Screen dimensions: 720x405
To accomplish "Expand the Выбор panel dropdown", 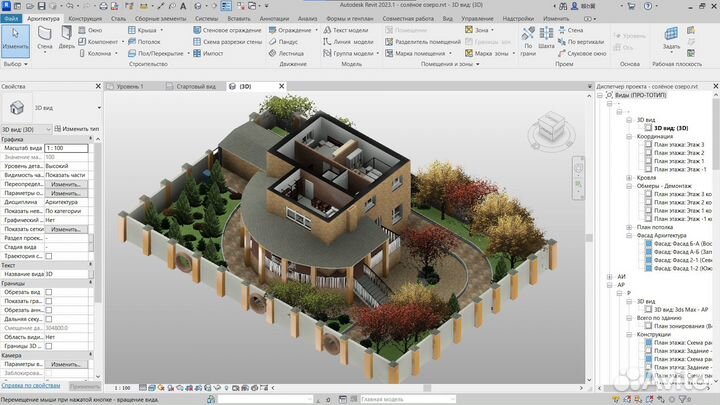I will pos(16,64).
